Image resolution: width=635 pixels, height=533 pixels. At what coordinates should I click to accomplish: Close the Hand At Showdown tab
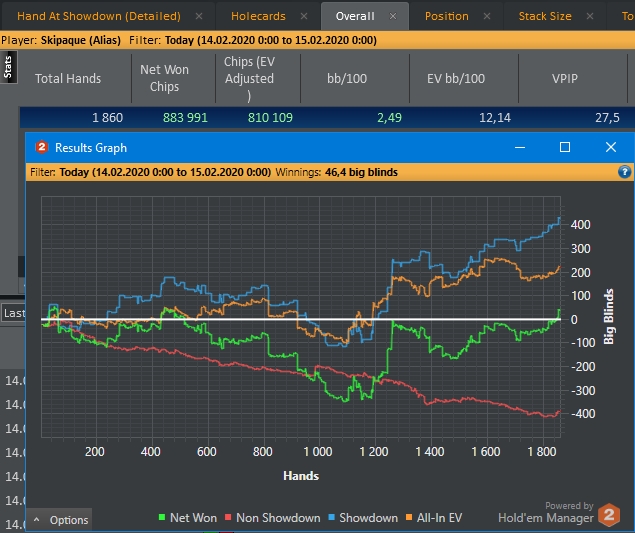[x=199, y=16]
